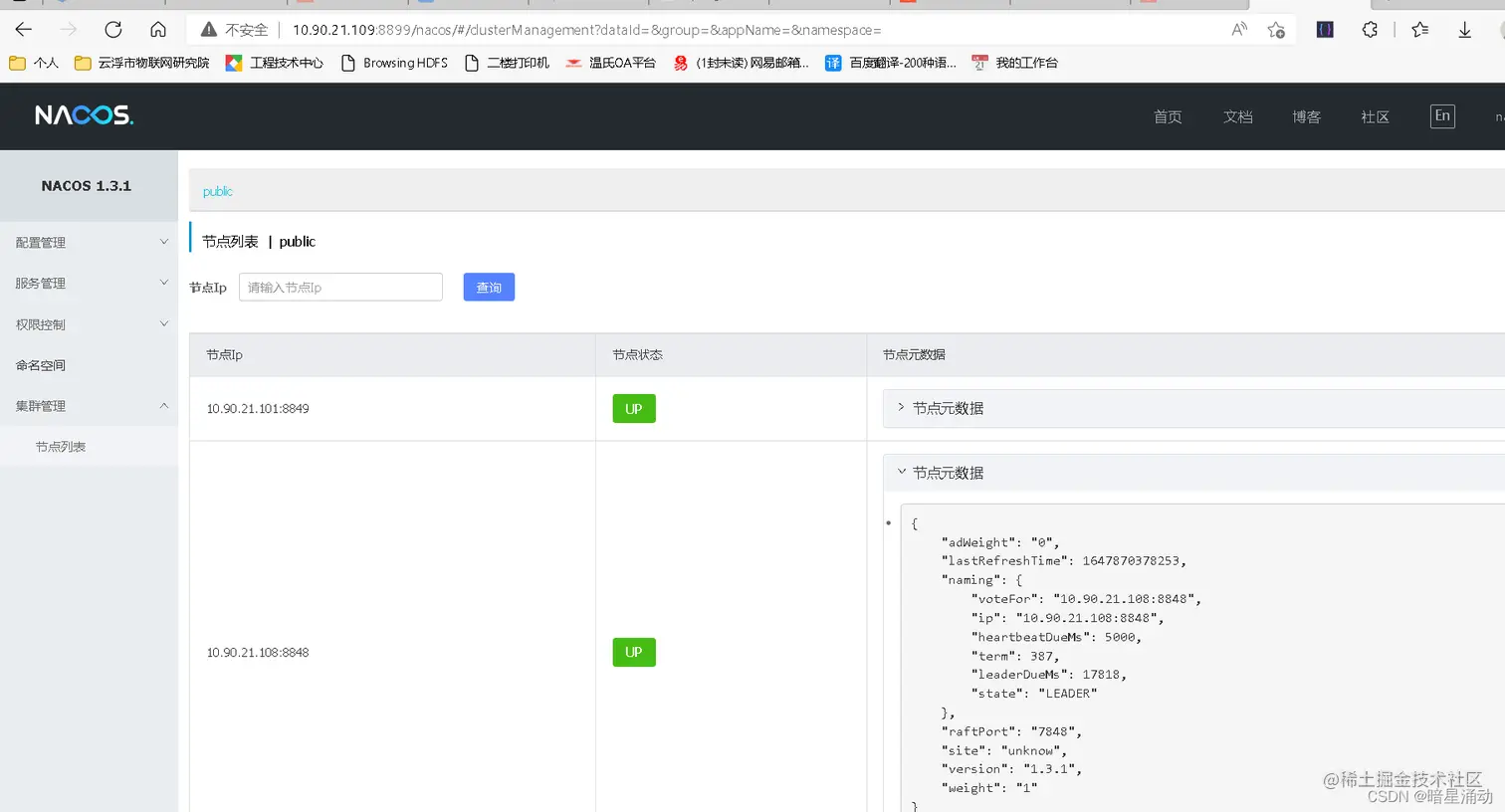Open the 网易邮箱 bookmark
The image size is (1505, 812).
741,63
